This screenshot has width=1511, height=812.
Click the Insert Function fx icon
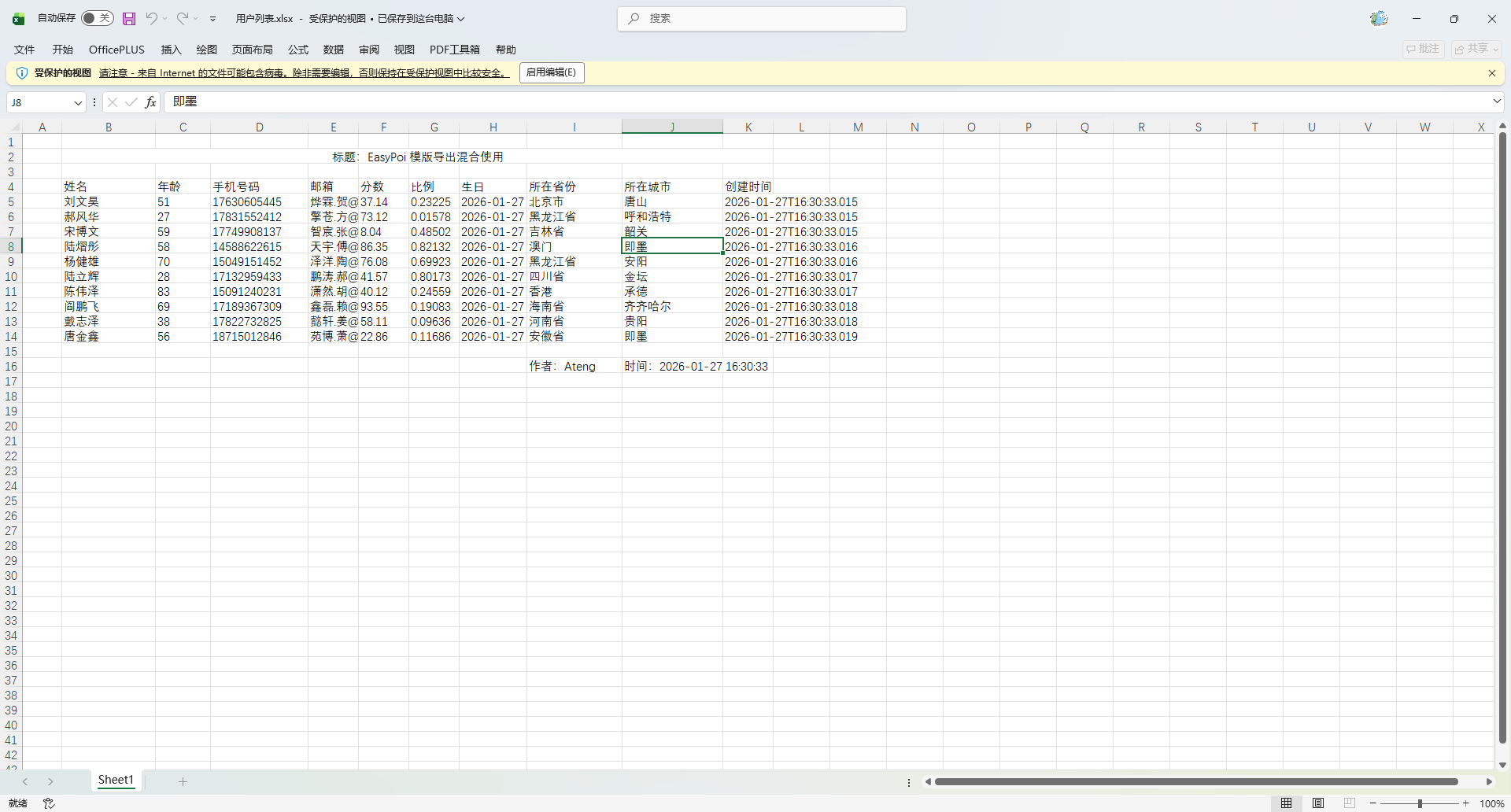pos(150,102)
